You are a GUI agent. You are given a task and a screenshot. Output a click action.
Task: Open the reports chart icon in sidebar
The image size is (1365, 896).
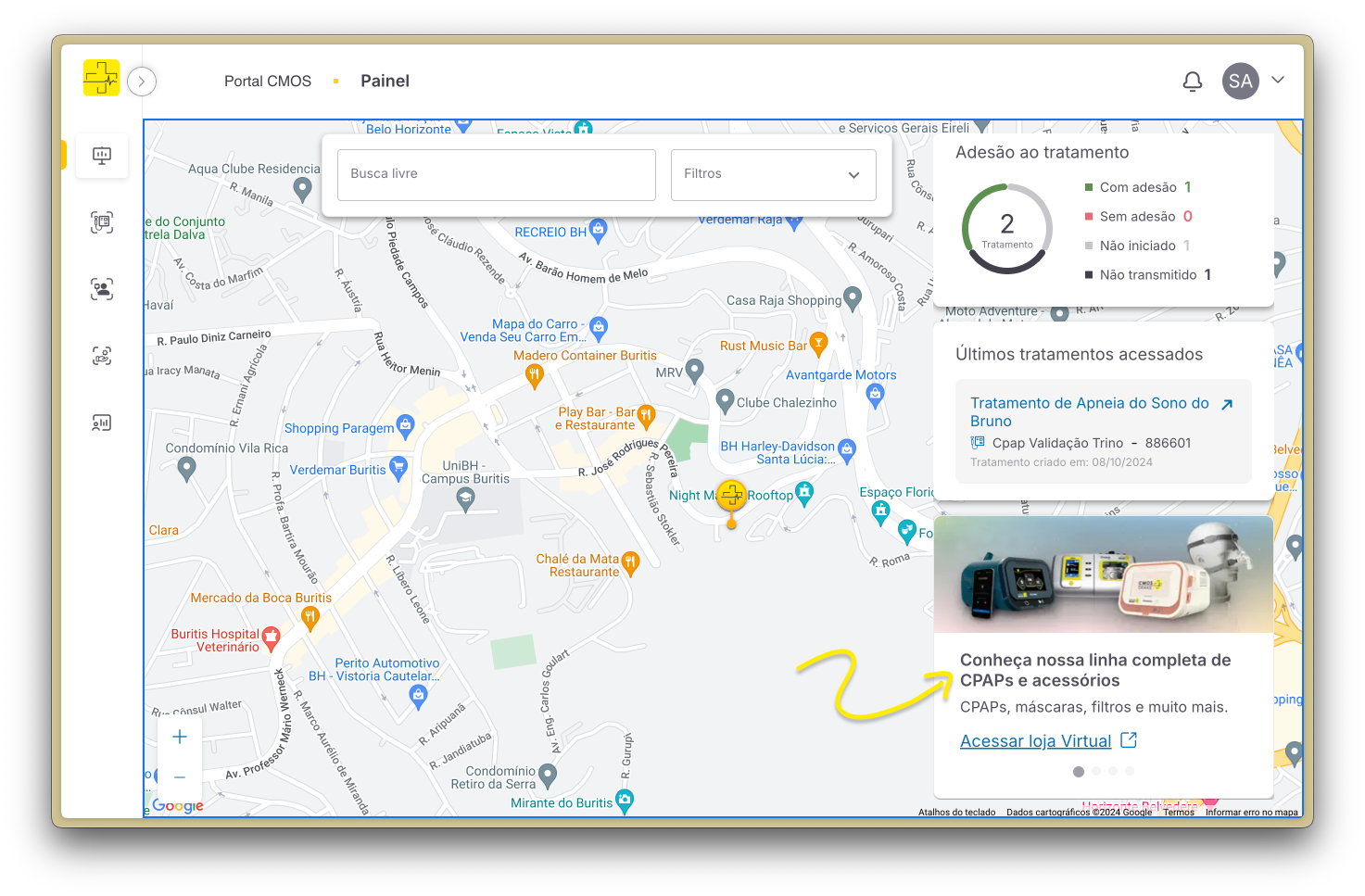pyautogui.click(x=102, y=423)
